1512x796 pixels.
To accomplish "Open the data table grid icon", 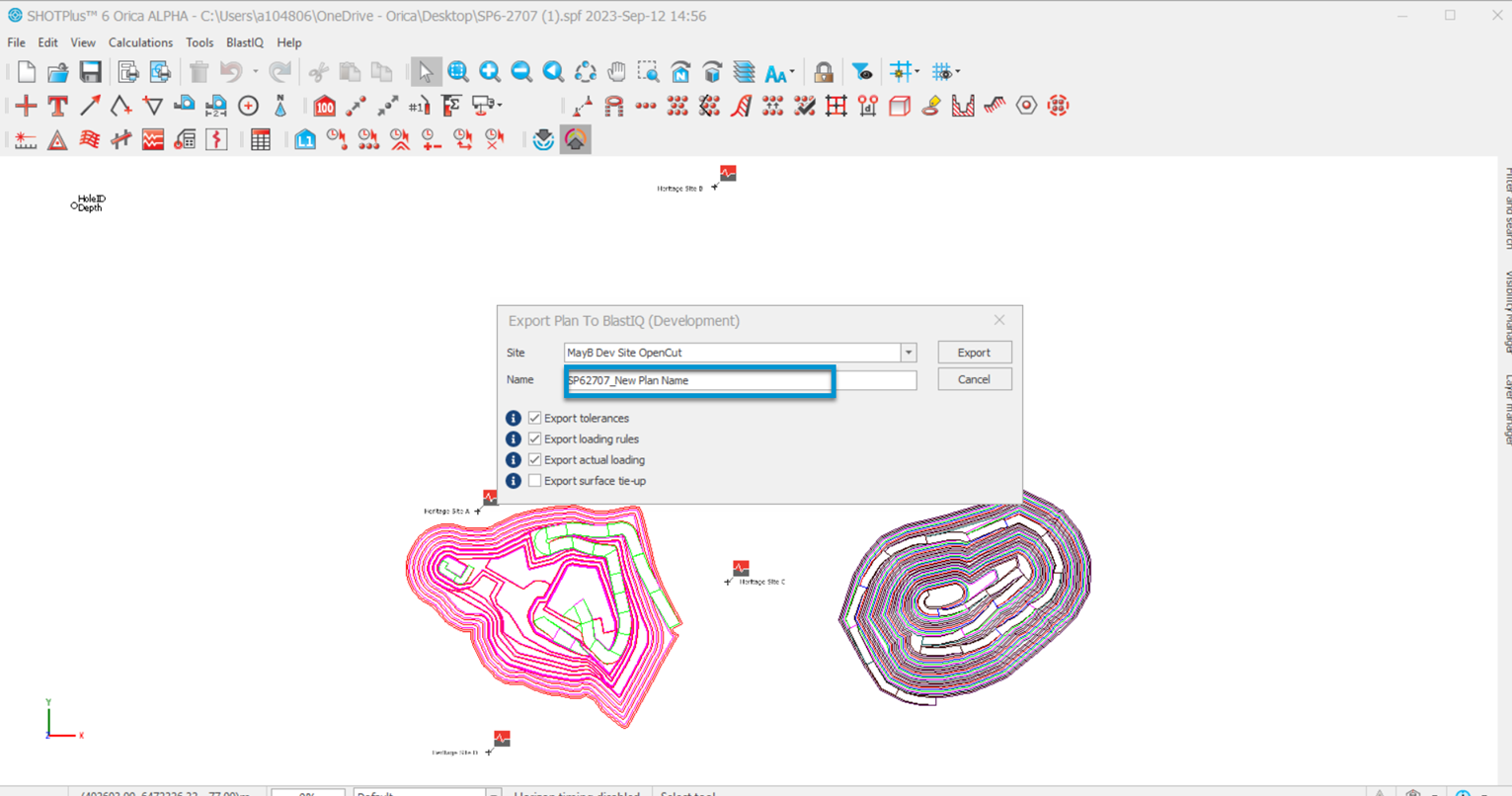I will pos(261,140).
